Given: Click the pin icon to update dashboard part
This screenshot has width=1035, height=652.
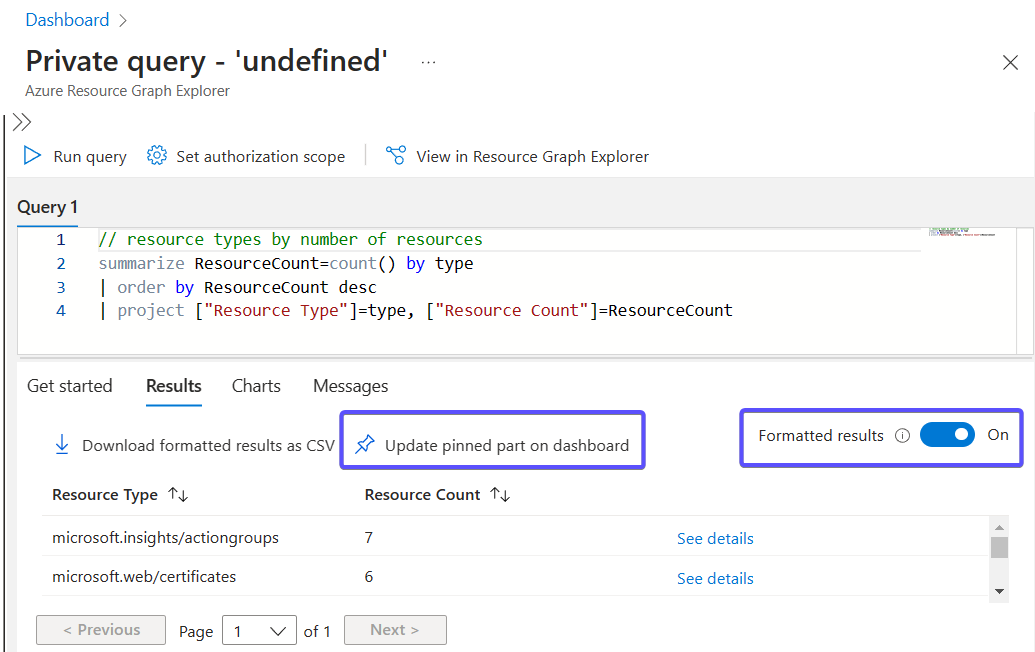Looking at the screenshot, I should [x=365, y=445].
